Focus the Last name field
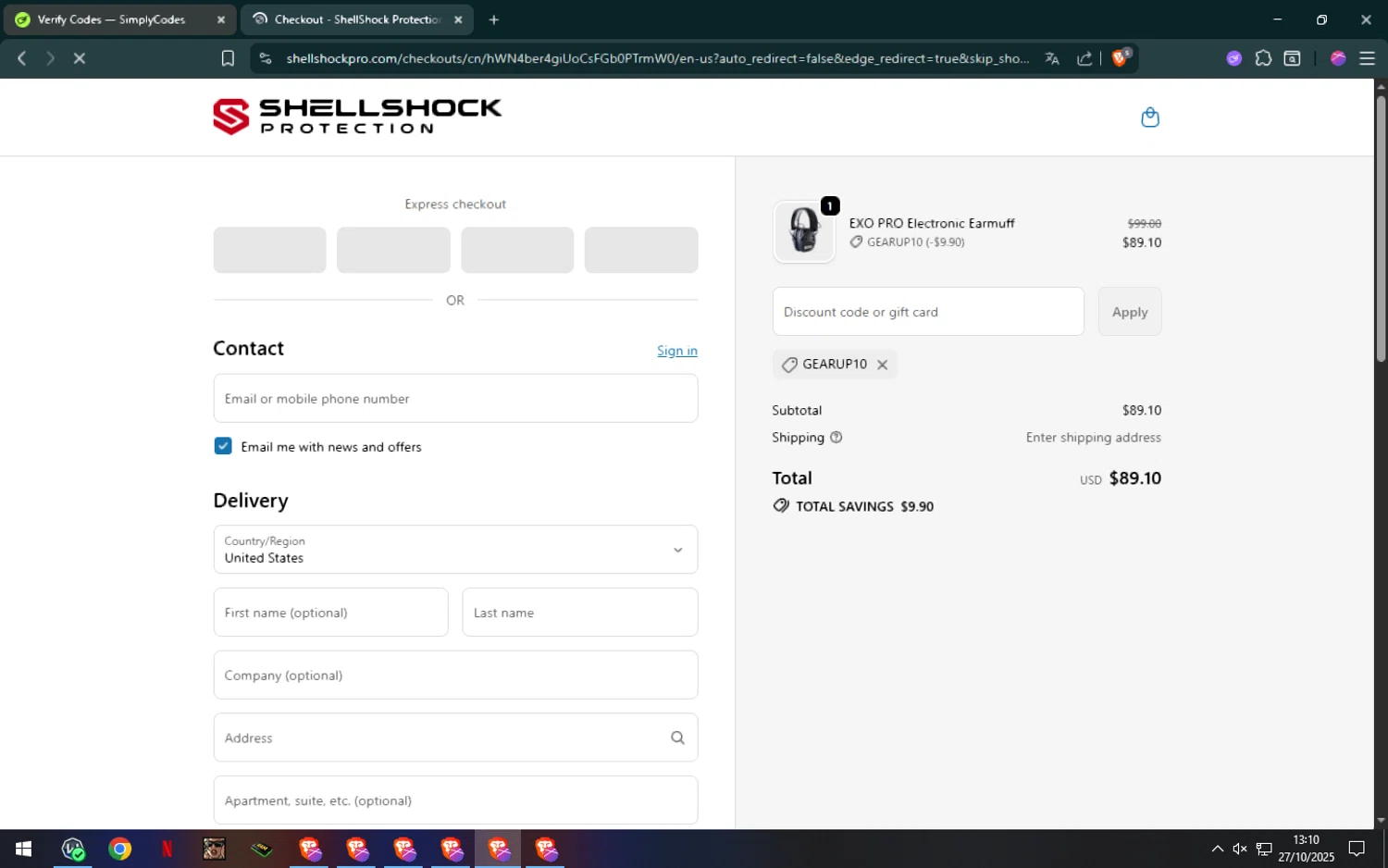Viewport: 1388px width, 868px height. point(579,613)
